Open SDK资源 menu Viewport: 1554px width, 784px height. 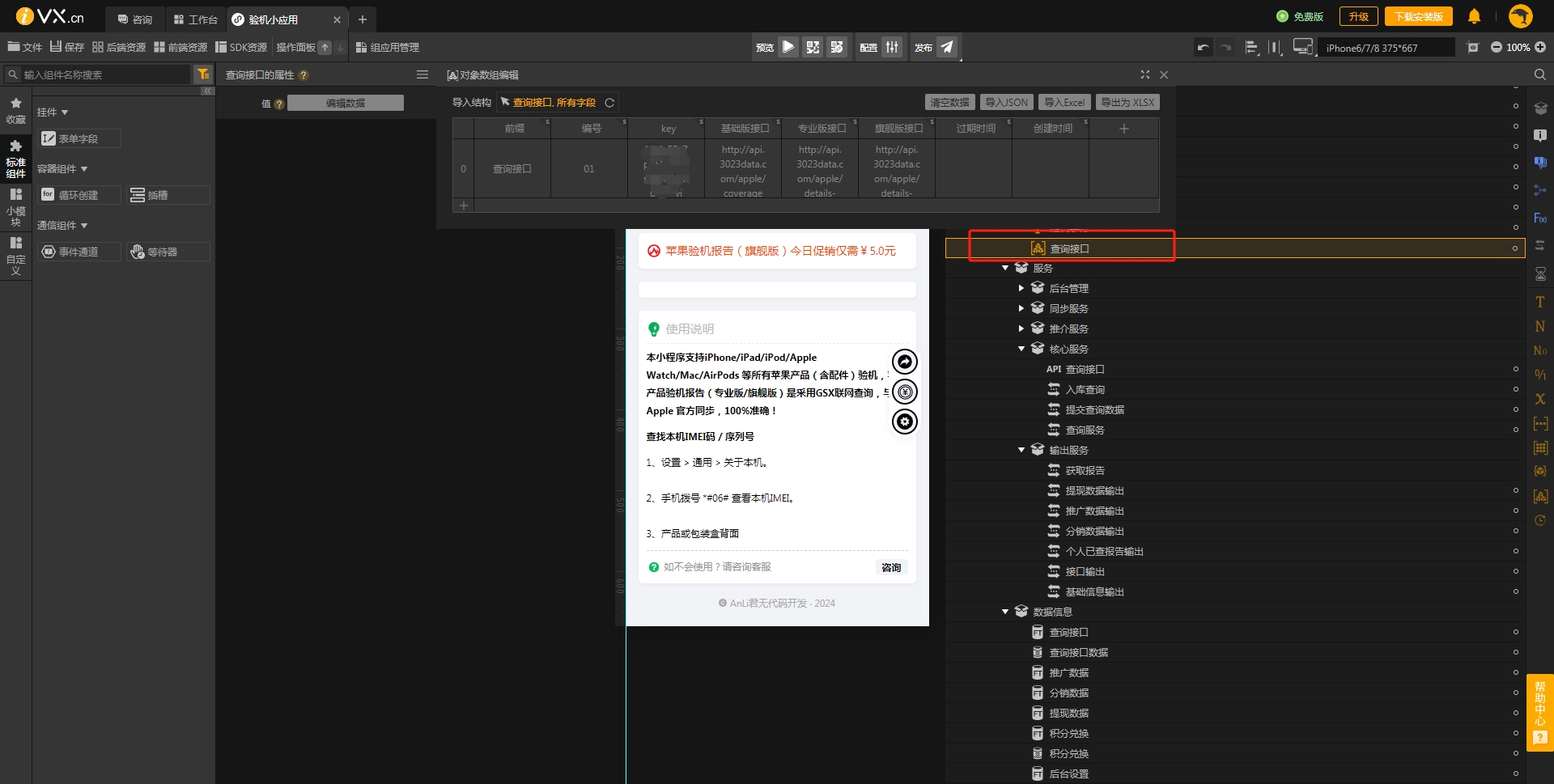pos(241,48)
